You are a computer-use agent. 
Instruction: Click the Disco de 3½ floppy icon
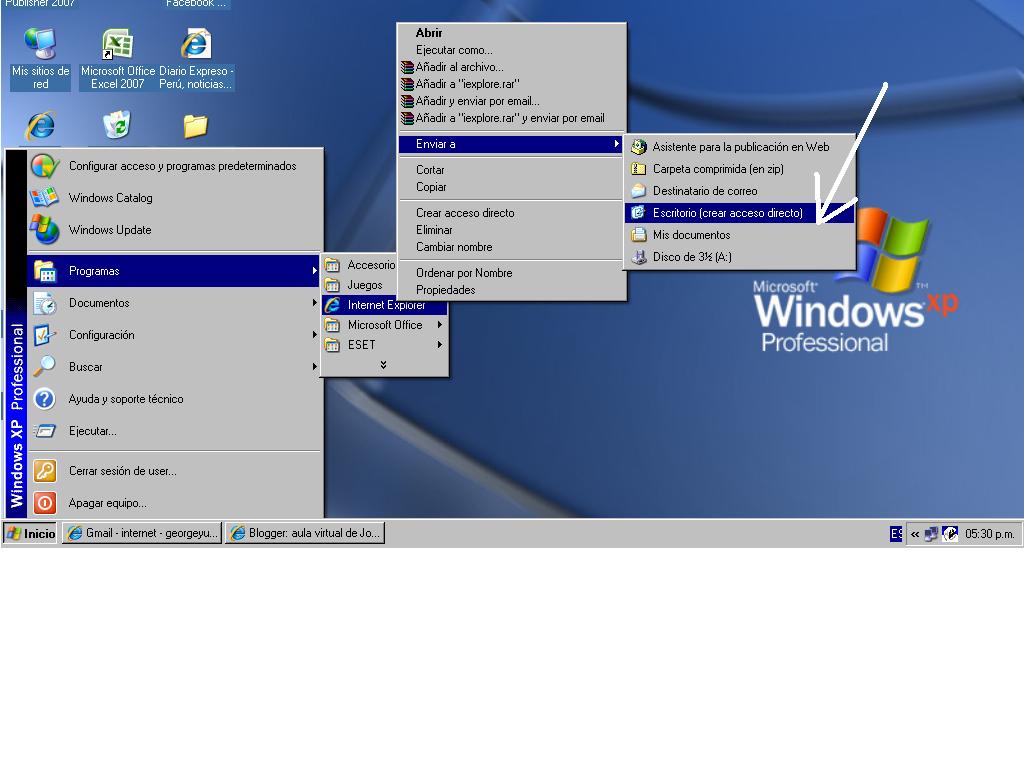click(639, 257)
